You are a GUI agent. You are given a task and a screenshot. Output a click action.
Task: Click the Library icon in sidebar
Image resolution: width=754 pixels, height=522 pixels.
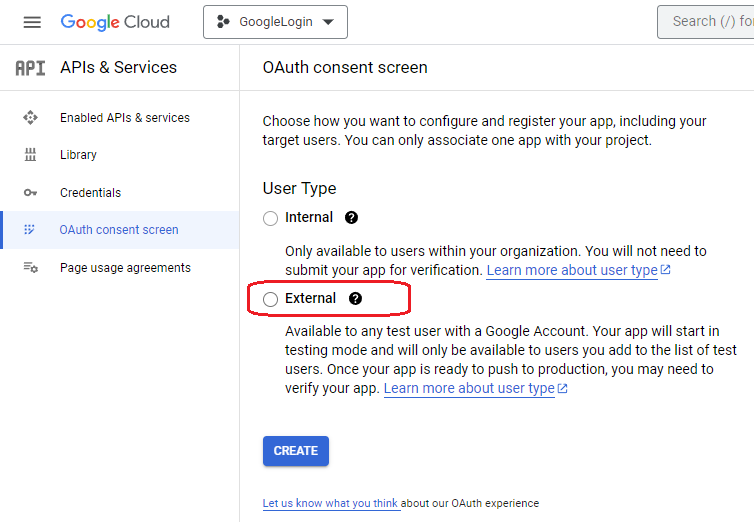click(x=30, y=155)
